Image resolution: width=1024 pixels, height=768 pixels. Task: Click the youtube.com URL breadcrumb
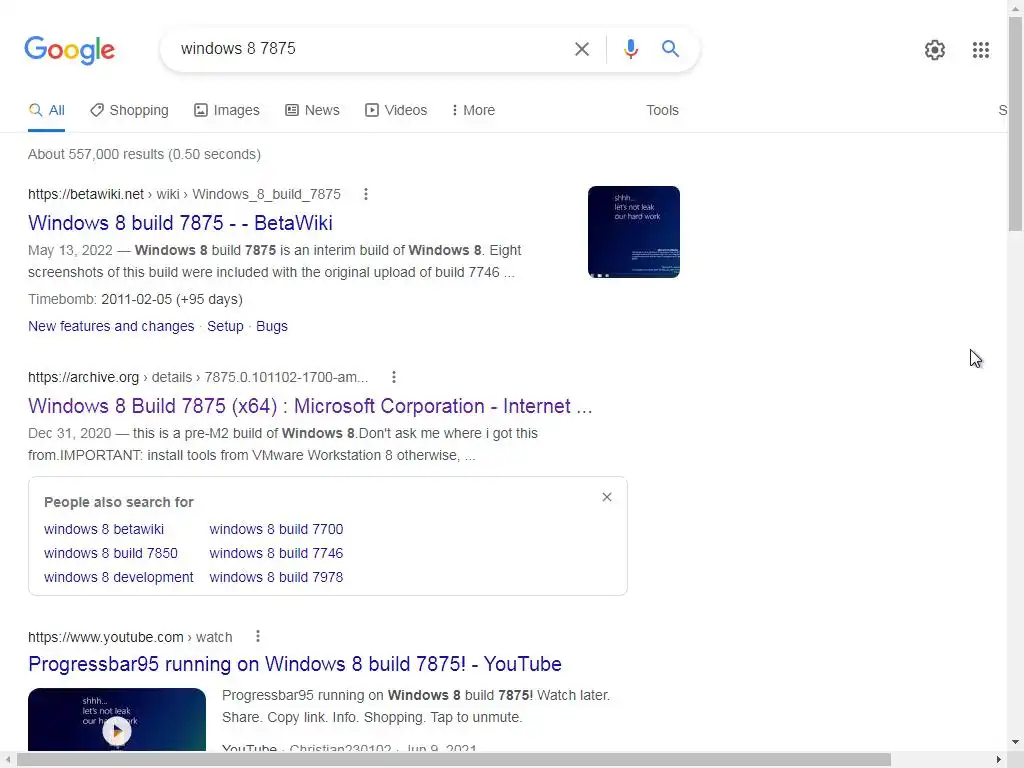130,637
